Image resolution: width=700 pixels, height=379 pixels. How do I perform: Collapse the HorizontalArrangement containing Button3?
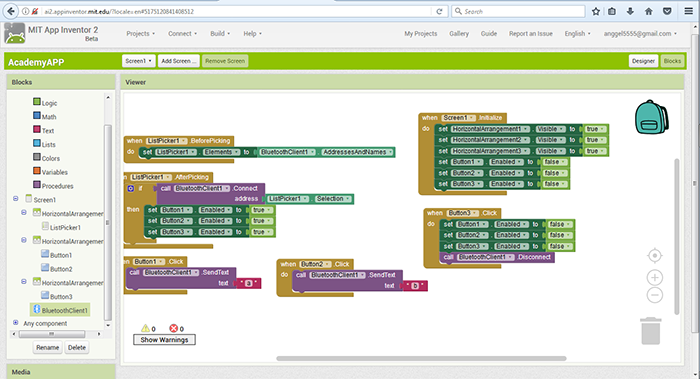click(x=24, y=282)
